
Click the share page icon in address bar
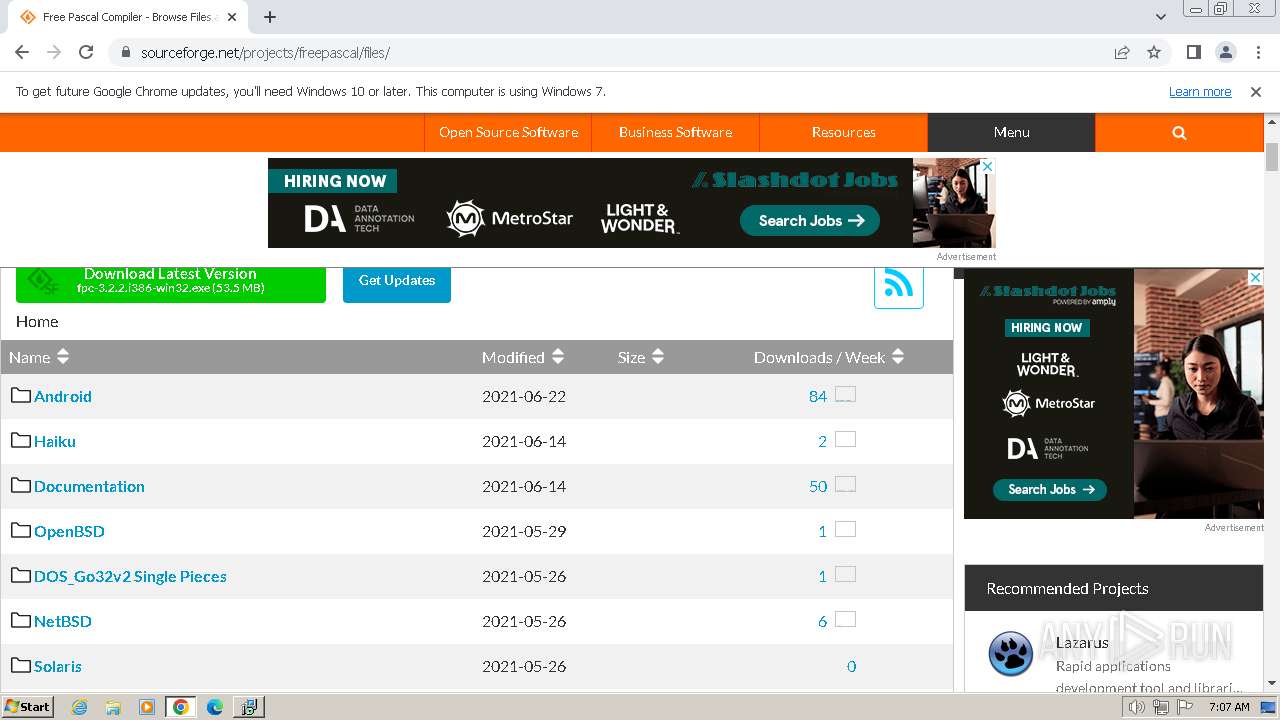click(1122, 52)
